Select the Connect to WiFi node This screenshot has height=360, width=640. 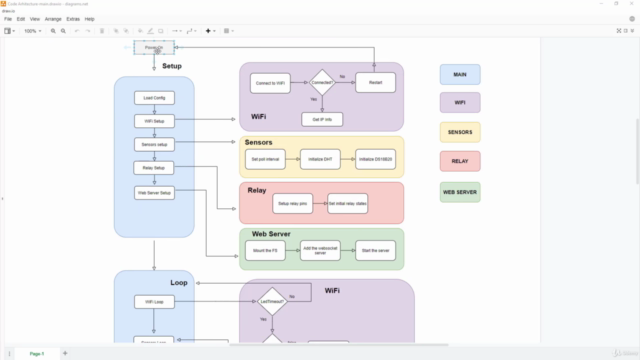(x=270, y=83)
